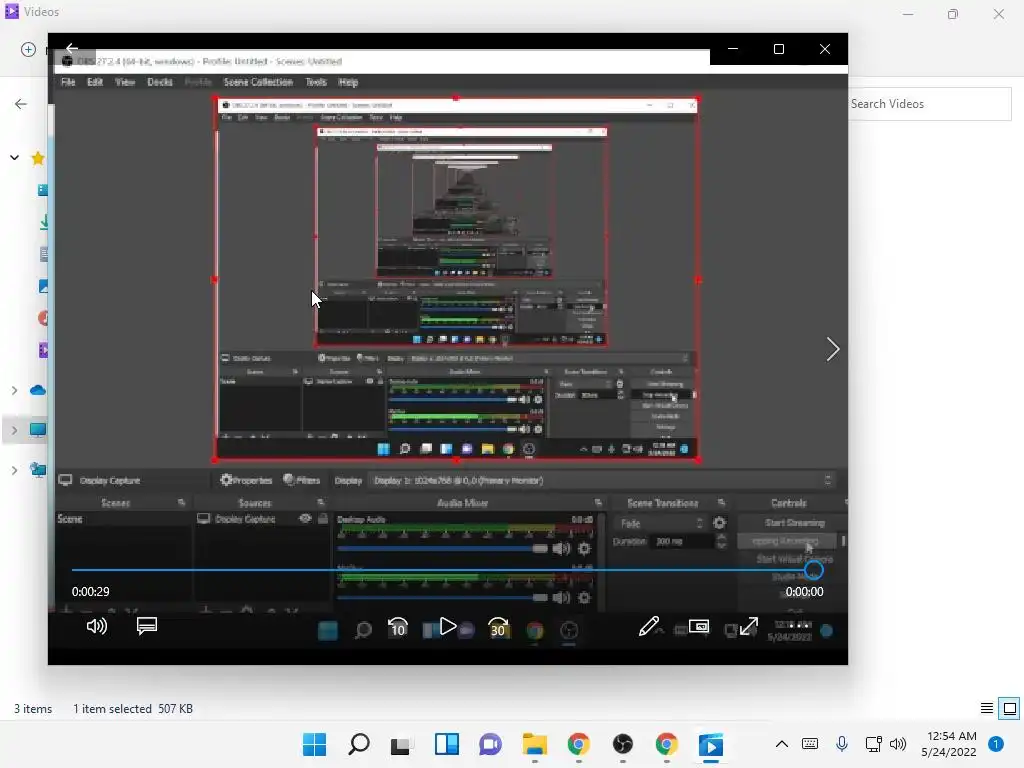This screenshot has width=1024, height=768.
Task: Open File Explorer from taskbar
Action: pyautogui.click(x=534, y=744)
